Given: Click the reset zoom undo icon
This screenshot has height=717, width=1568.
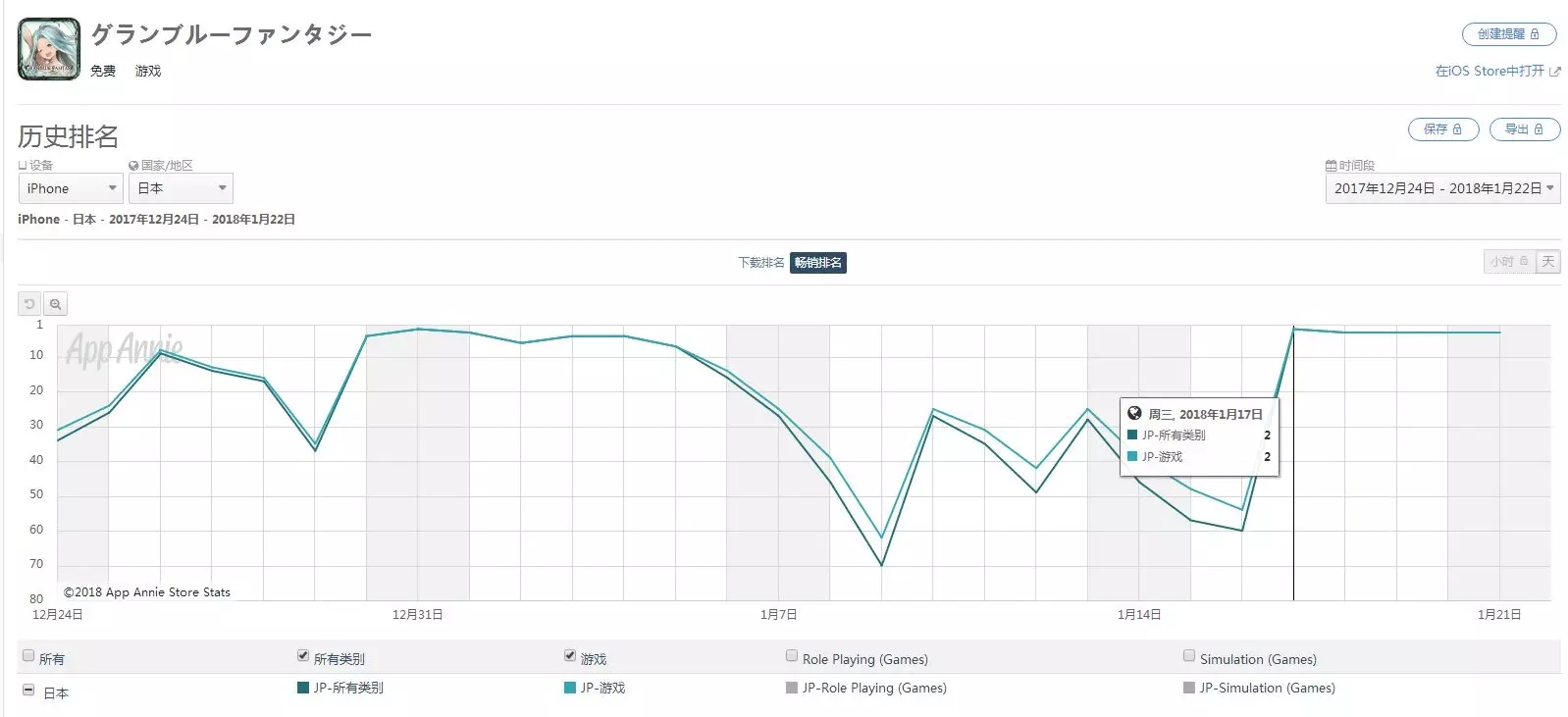Looking at the screenshot, I should point(29,304).
